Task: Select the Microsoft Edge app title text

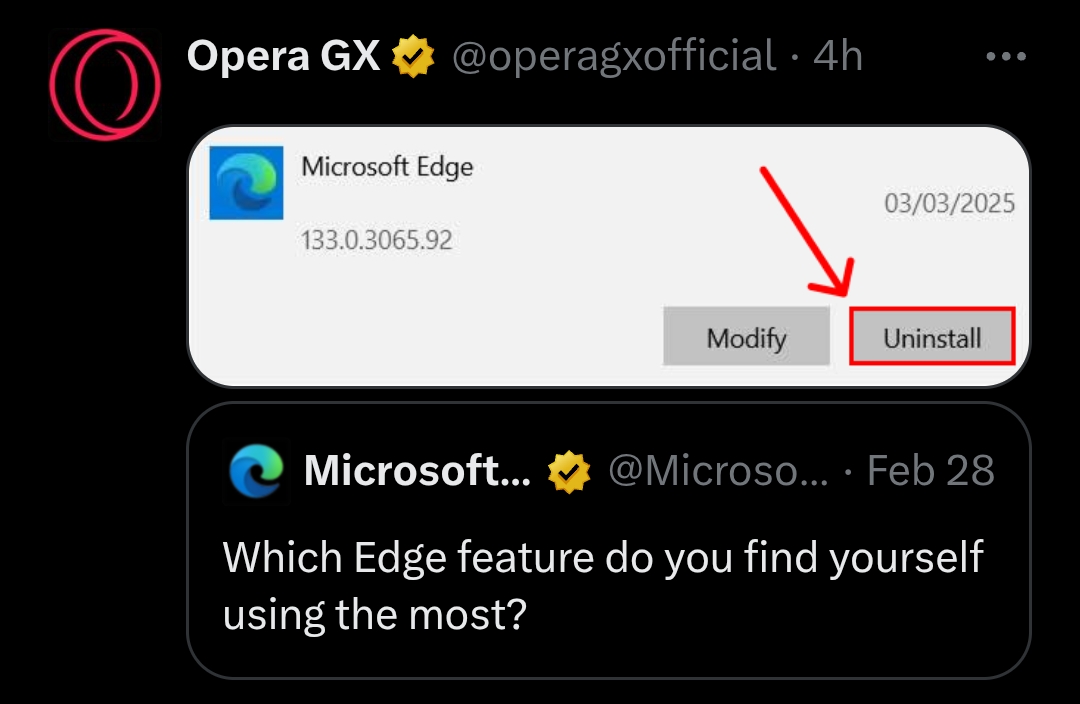Action: pyautogui.click(x=387, y=166)
